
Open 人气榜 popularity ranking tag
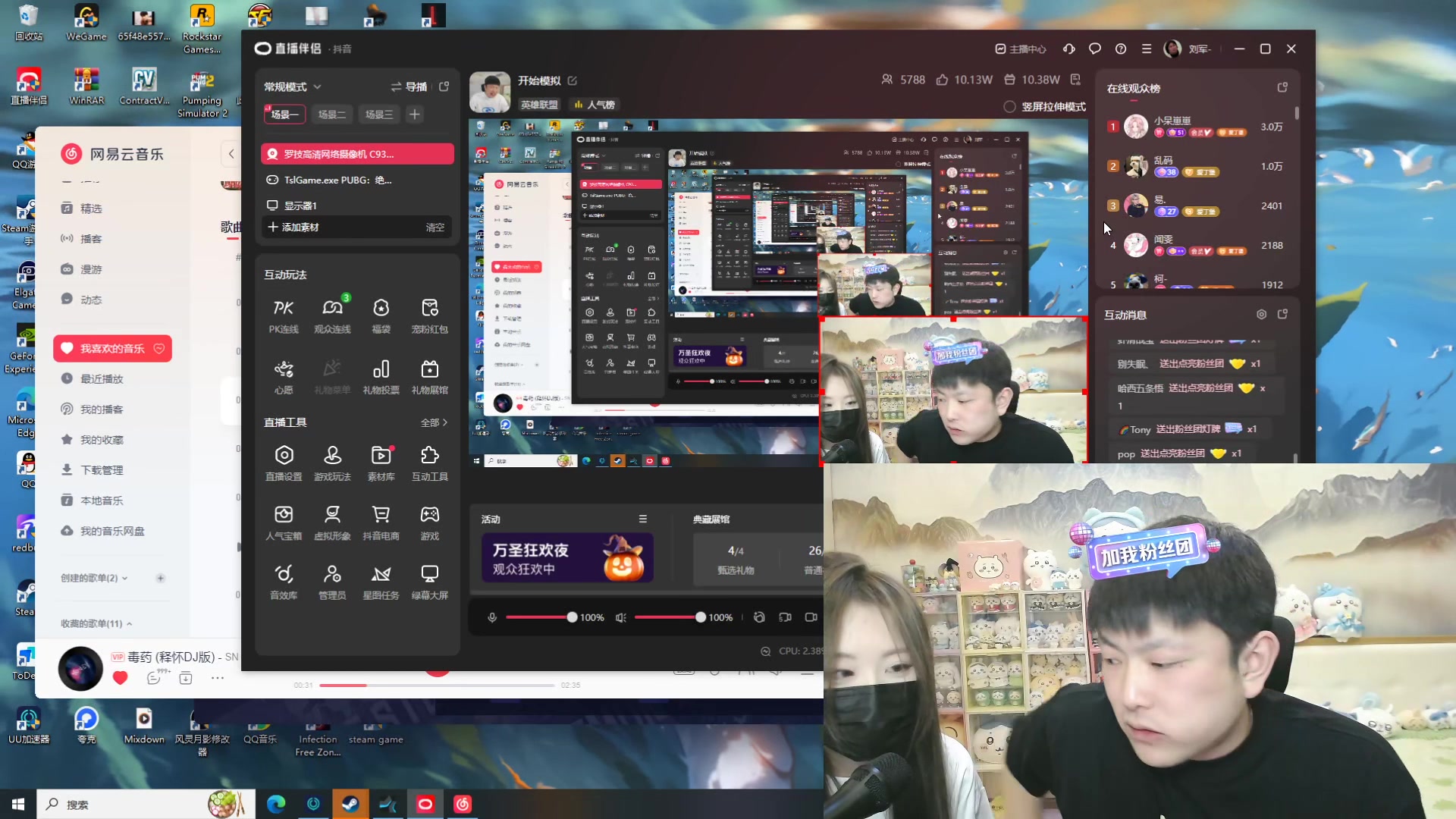tap(595, 105)
